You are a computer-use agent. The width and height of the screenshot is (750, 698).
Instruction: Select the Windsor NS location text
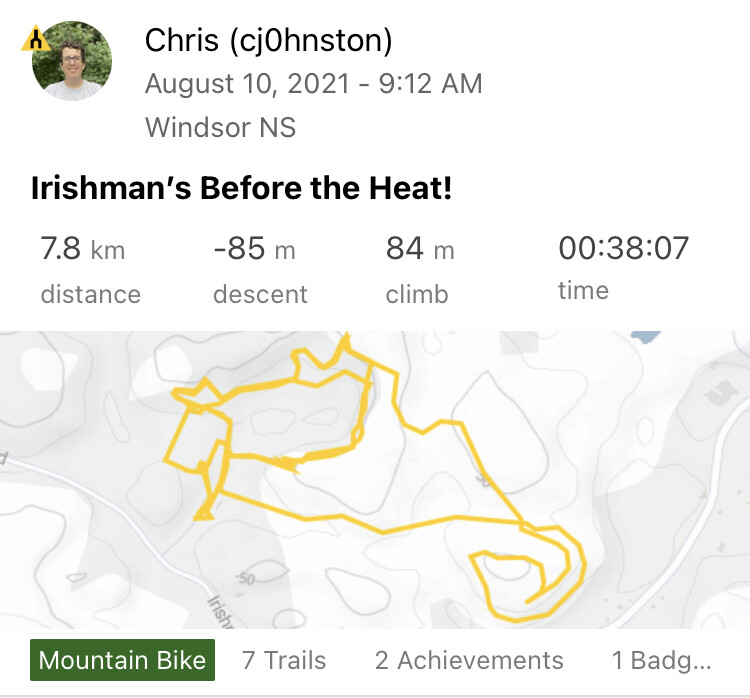click(220, 127)
